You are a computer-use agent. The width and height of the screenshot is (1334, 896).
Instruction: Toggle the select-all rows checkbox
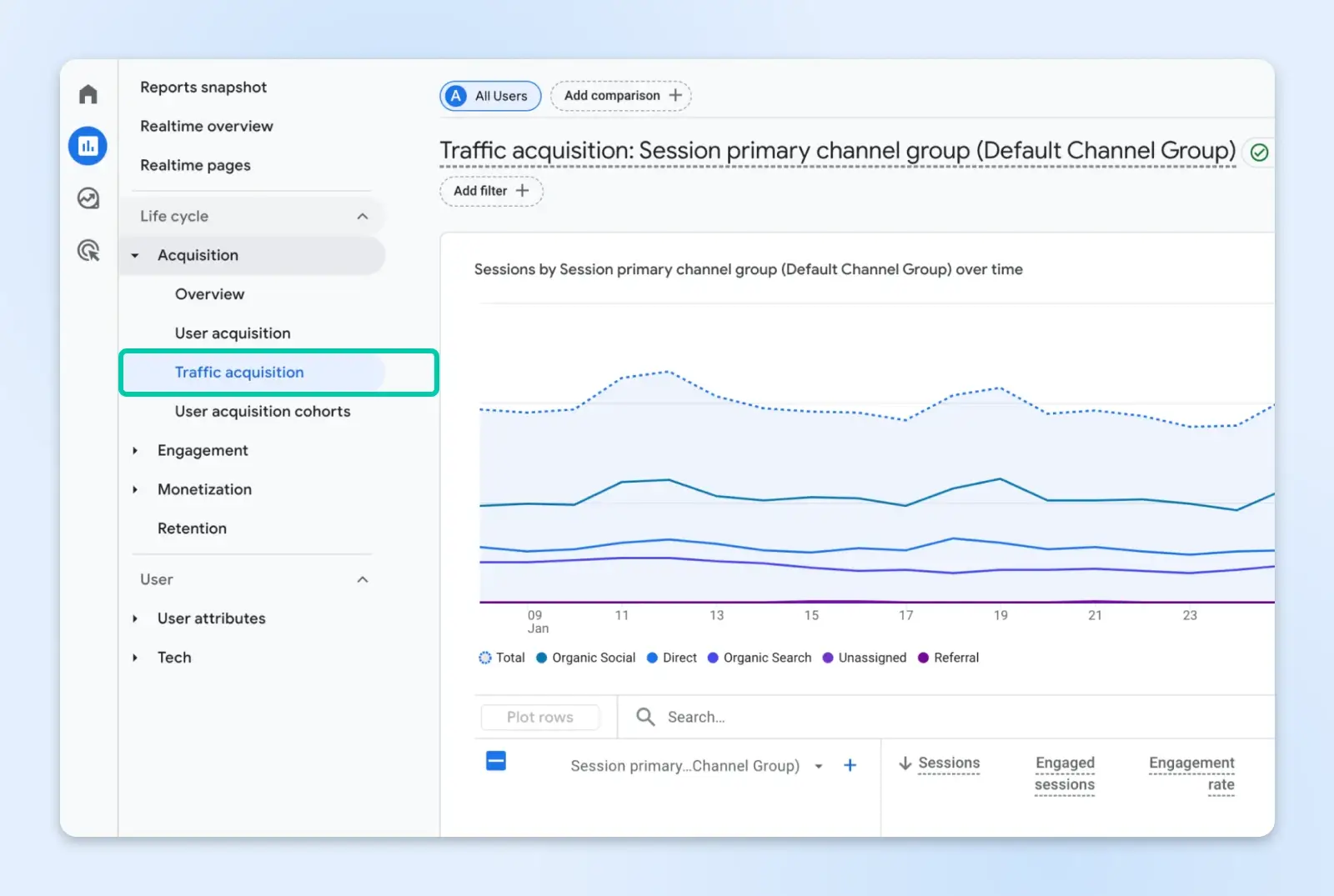pos(496,761)
